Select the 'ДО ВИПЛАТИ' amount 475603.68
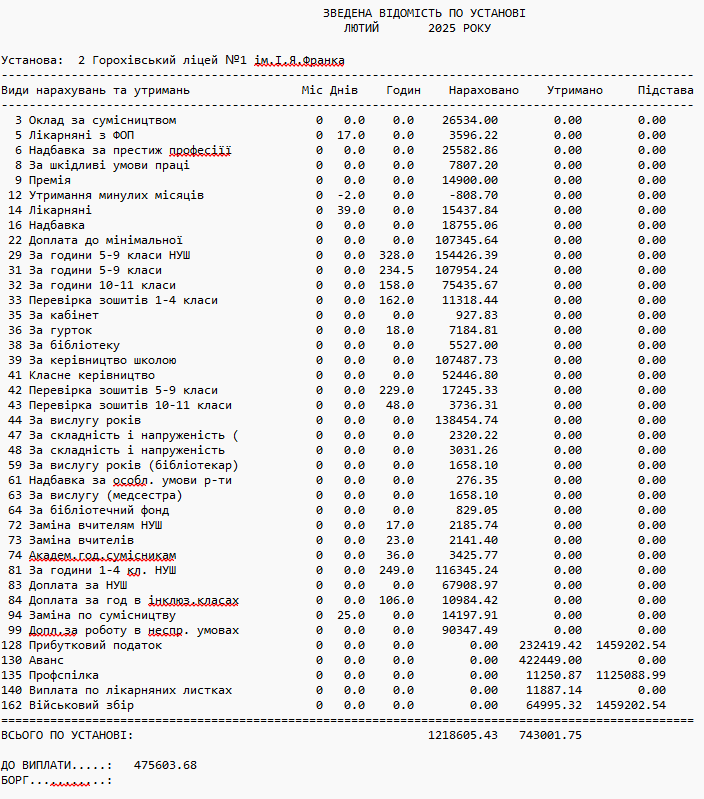The image size is (704, 799). pos(165,765)
